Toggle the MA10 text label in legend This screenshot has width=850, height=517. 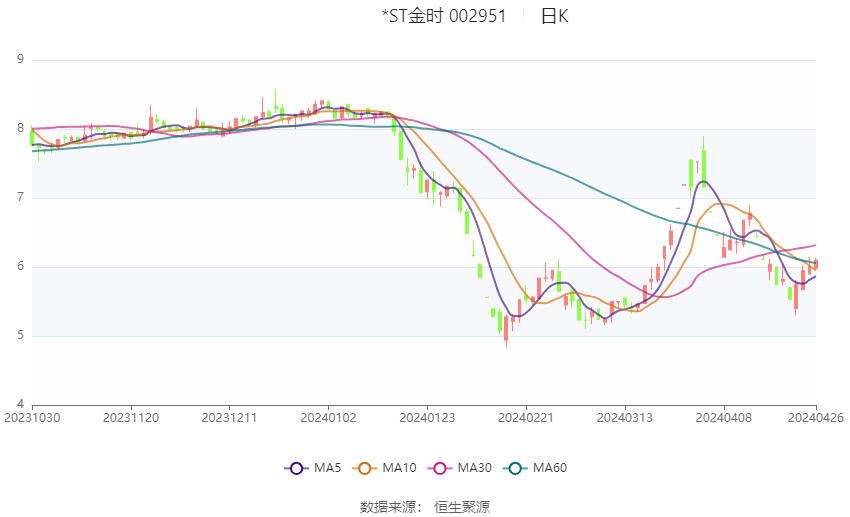click(x=401, y=468)
